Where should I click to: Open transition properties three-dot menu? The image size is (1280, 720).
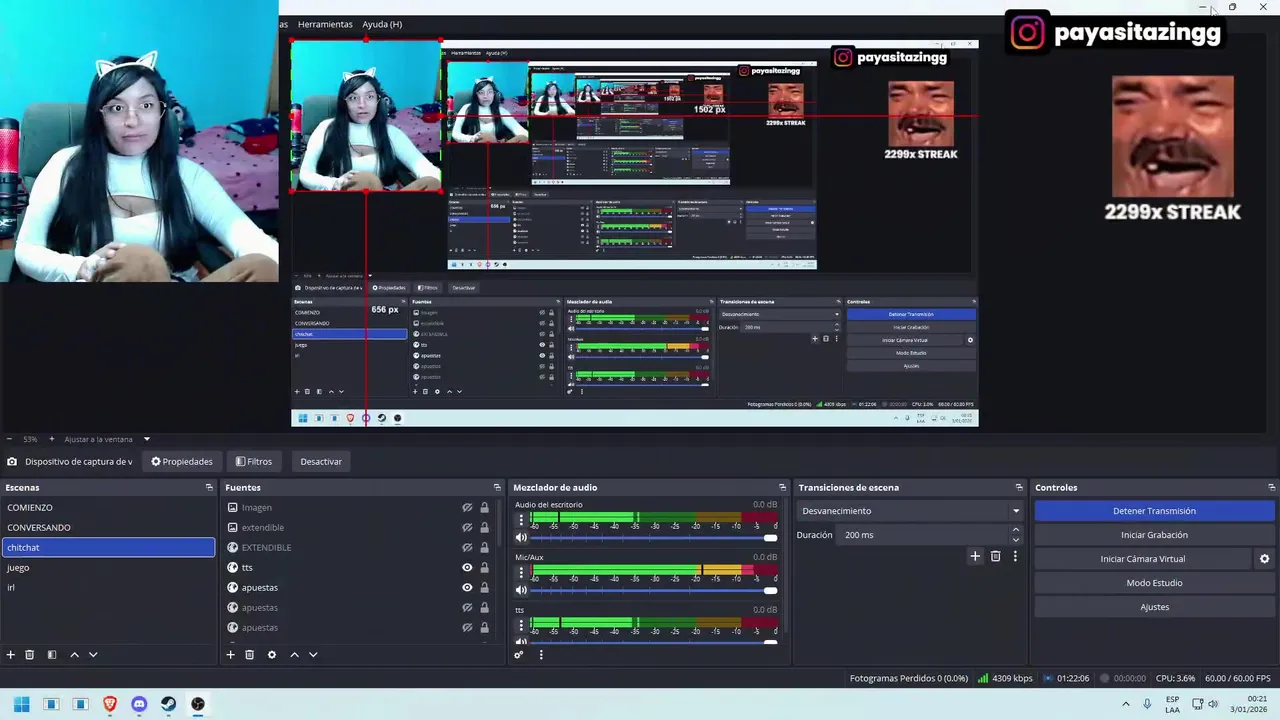pos(1015,556)
